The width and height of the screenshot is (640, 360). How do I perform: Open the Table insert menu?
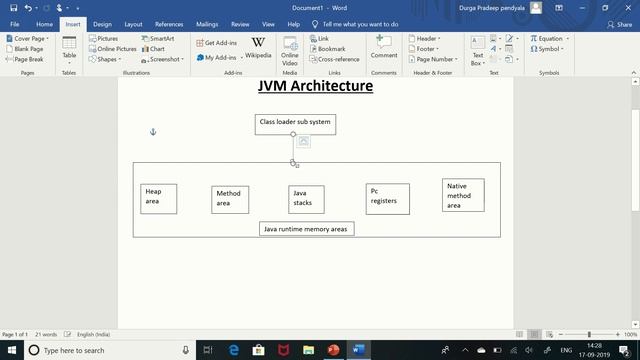point(69,51)
